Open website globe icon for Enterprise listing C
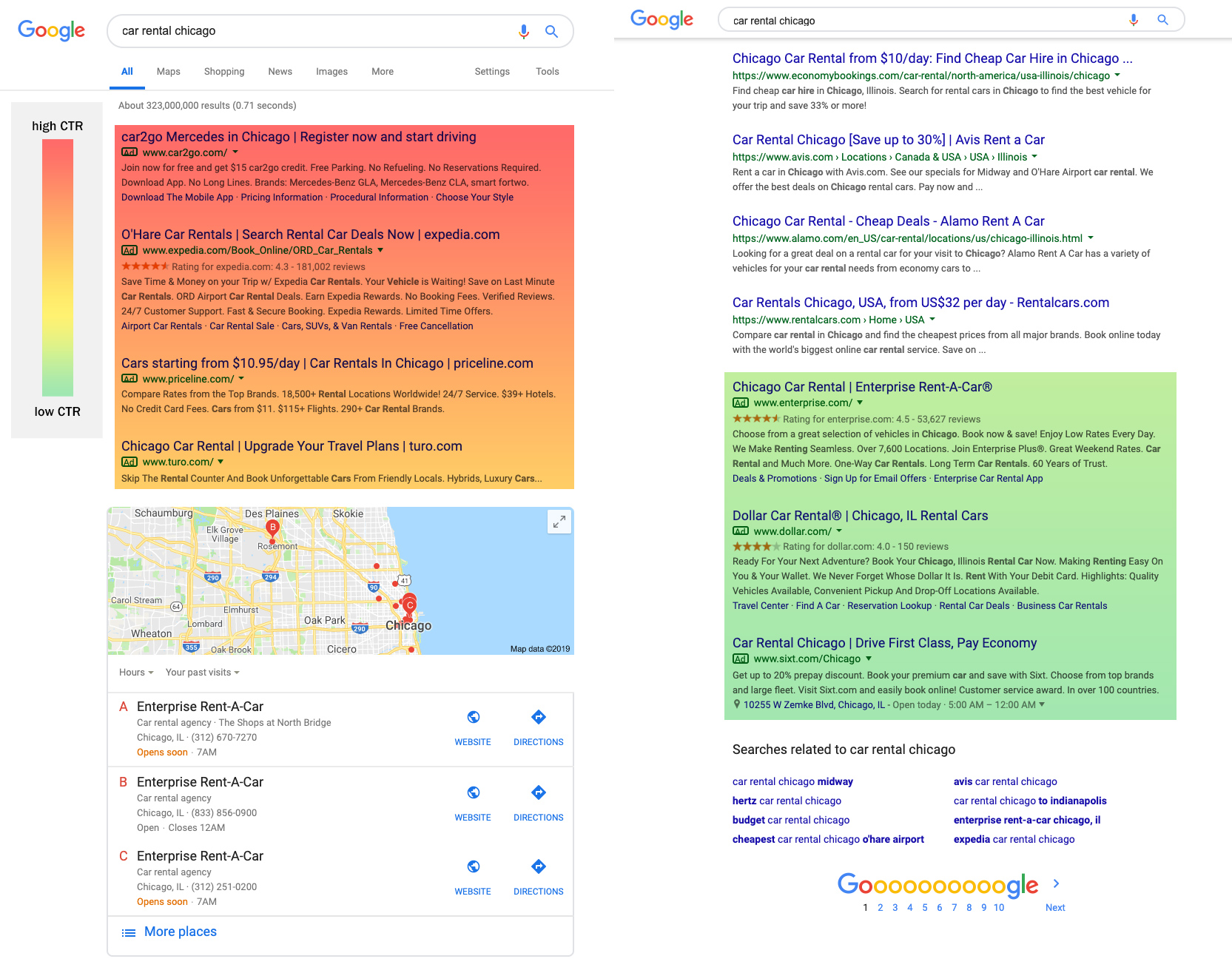 point(474,866)
